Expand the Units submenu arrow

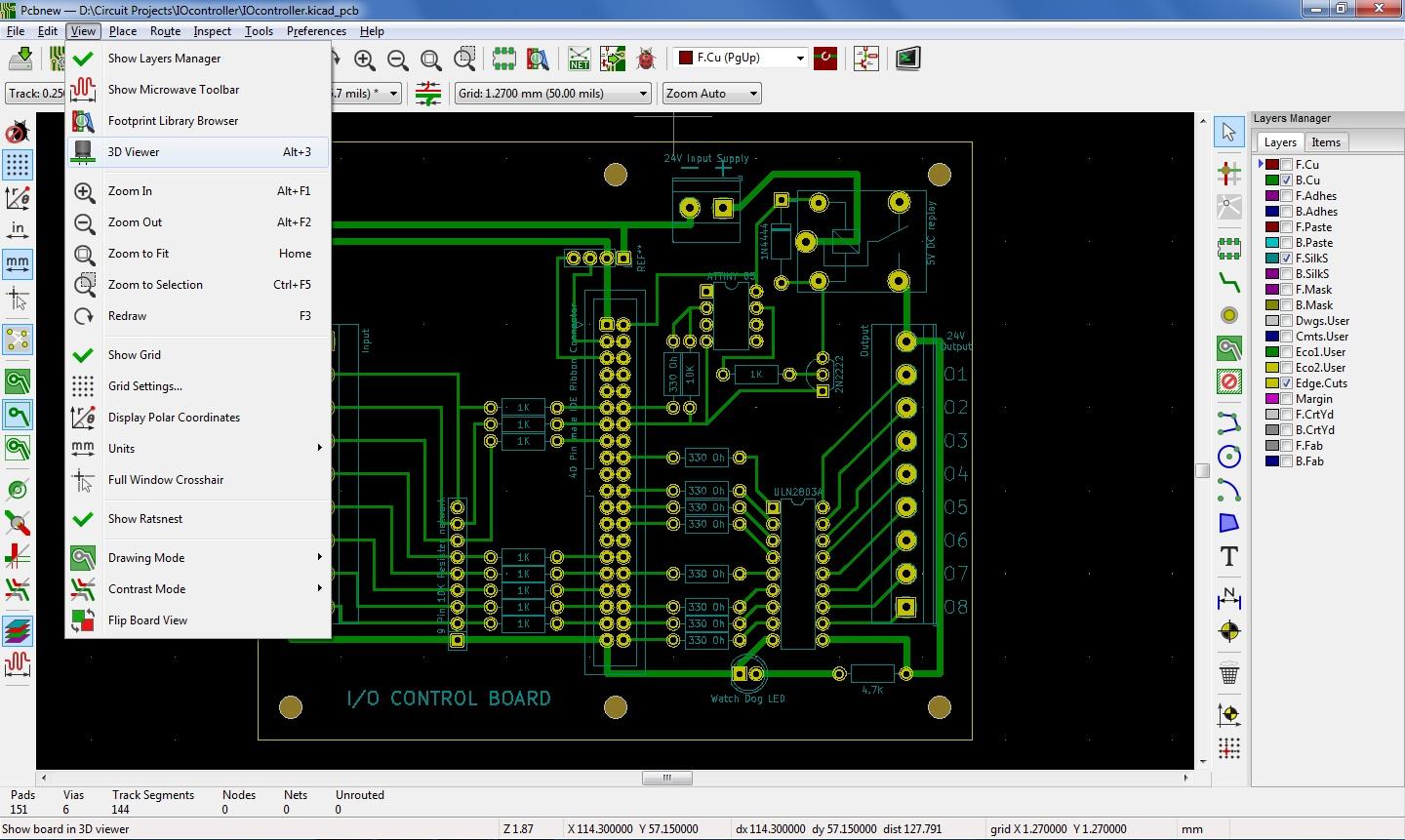(x=319, y=449)
